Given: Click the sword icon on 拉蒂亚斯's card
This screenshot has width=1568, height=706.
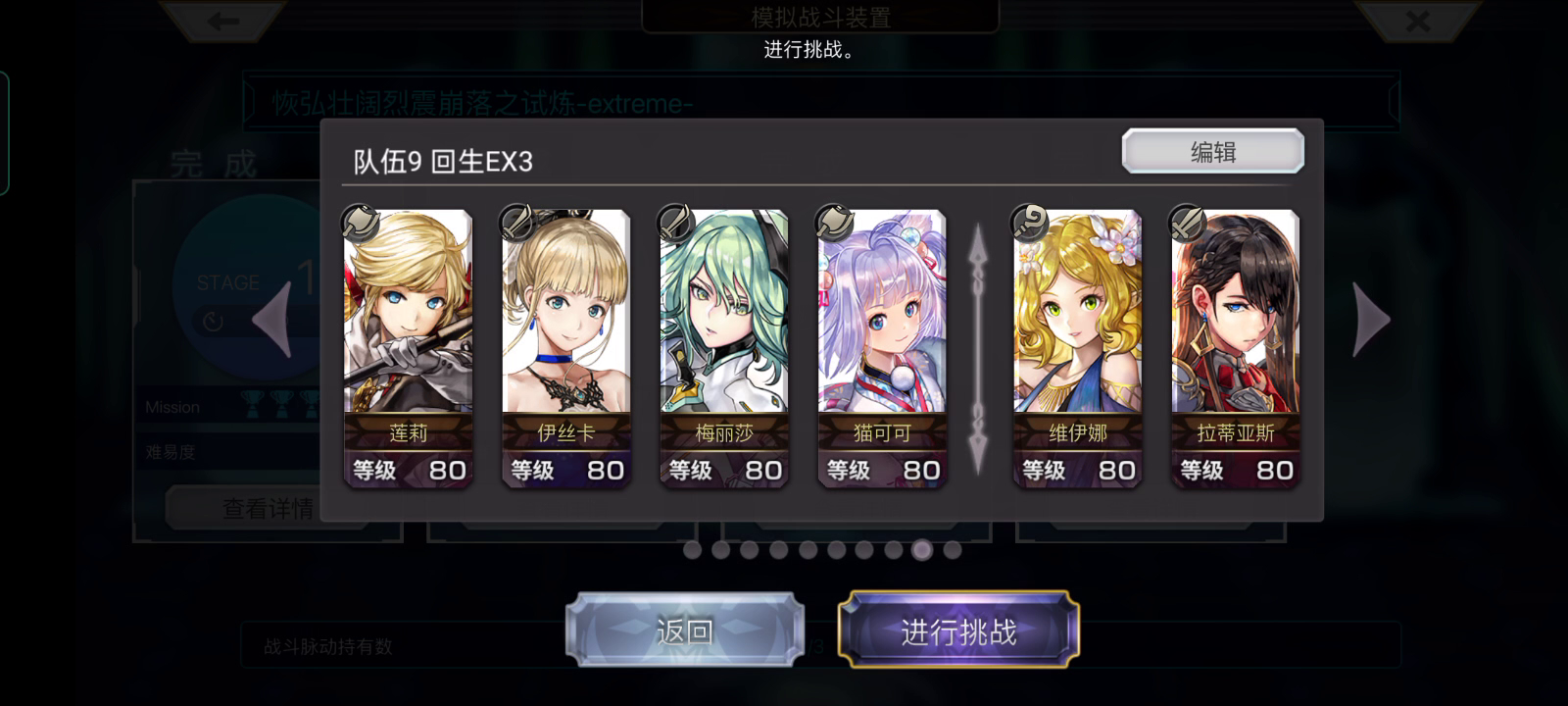Looking at the screenshot, I should pos(1188,223).
